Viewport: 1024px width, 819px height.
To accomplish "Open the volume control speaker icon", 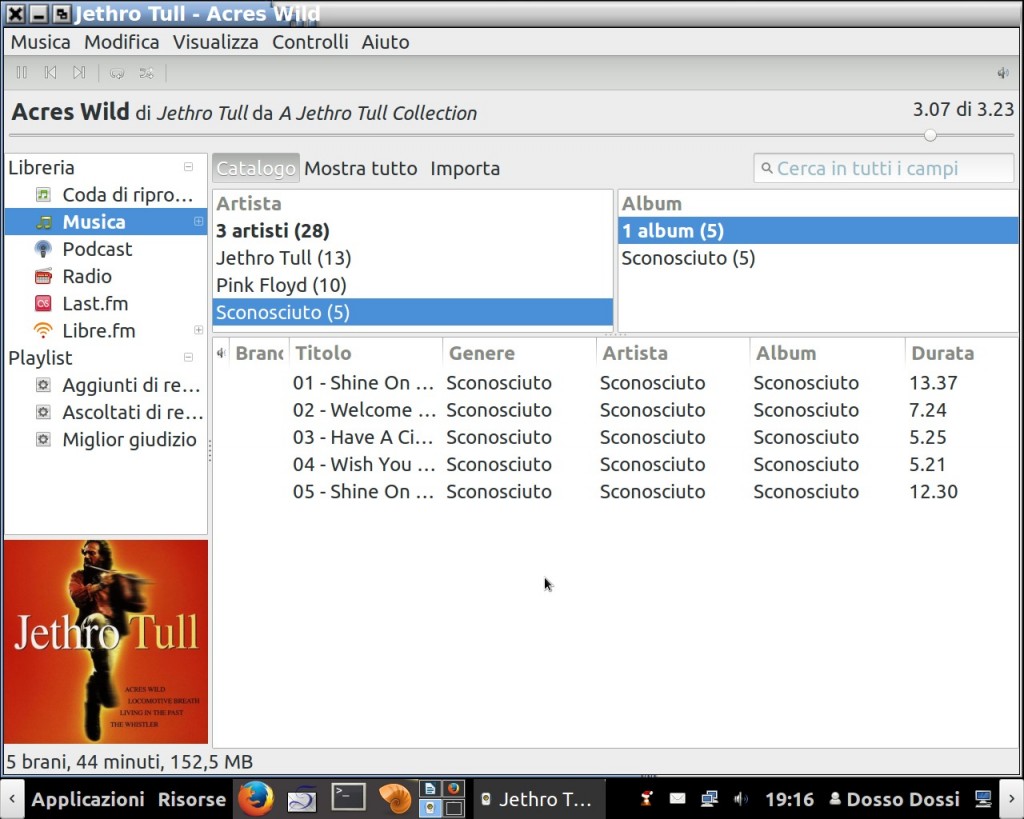I will click(x=1003, y=73).
